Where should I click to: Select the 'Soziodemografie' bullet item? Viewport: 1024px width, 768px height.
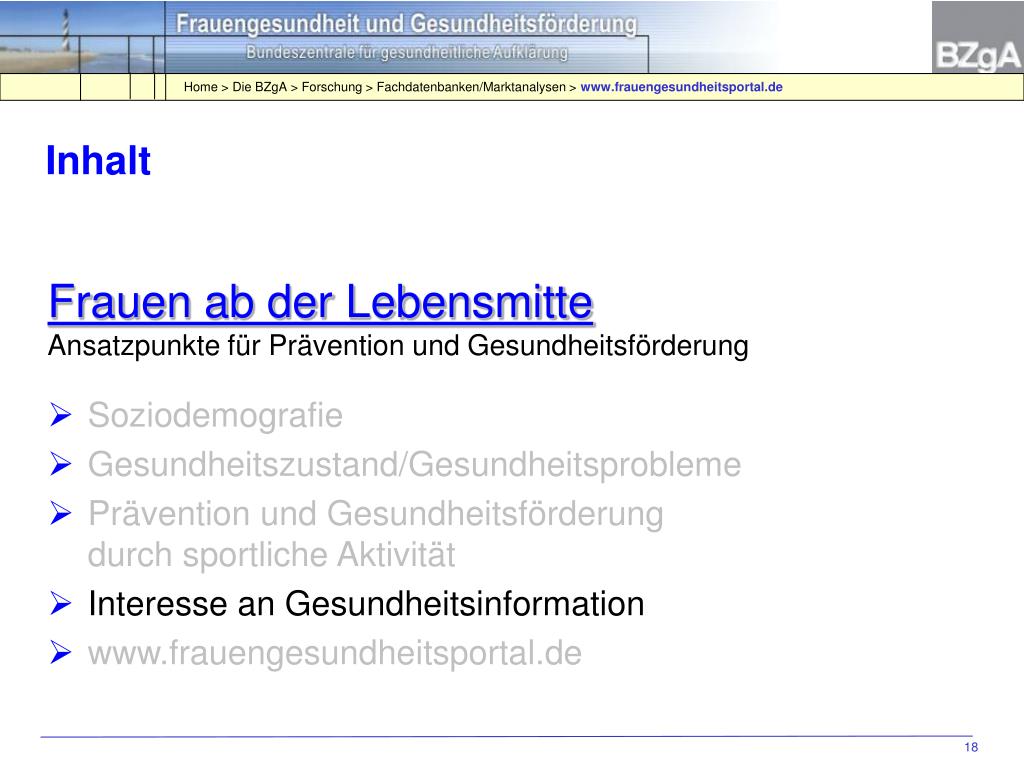pos(215,415)
